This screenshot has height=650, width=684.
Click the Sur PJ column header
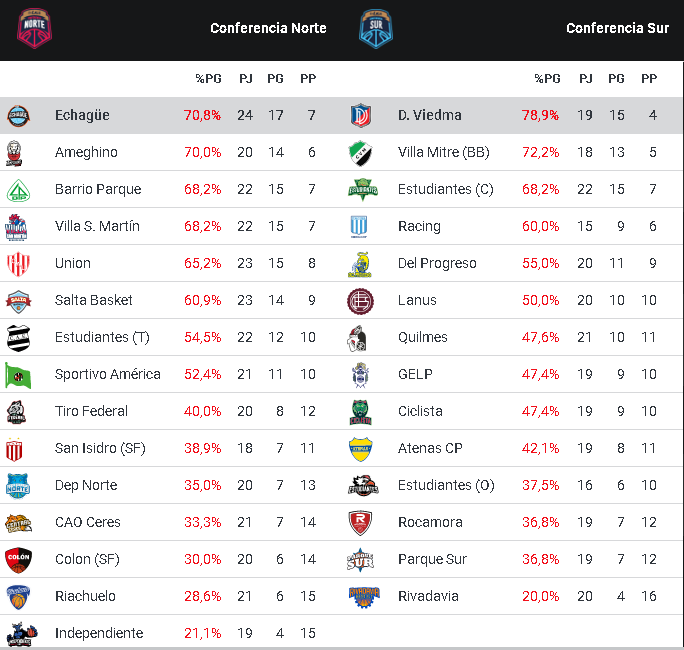[x=586, y=78]
